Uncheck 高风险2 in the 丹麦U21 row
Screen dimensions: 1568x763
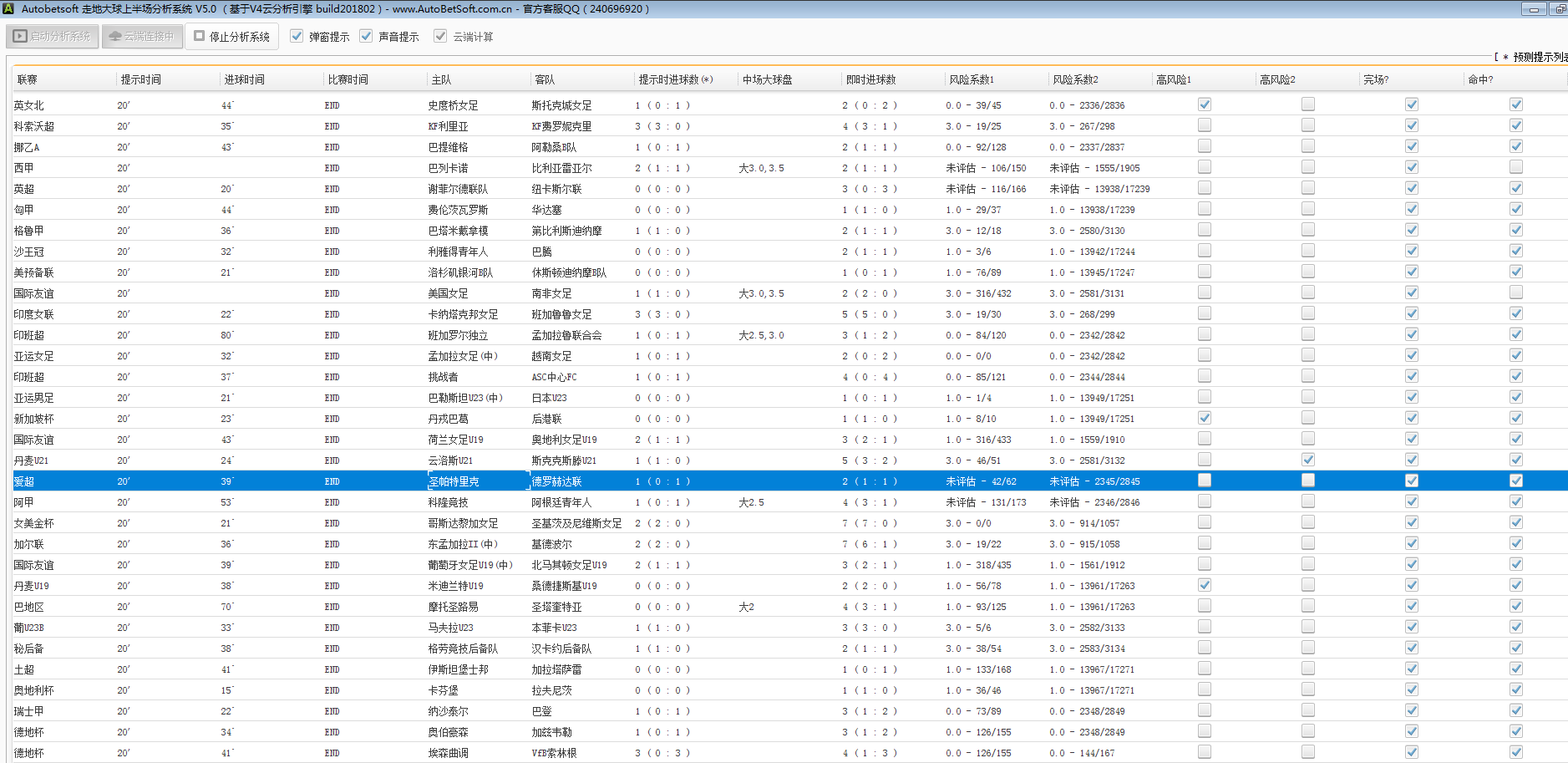point(1308,460)
